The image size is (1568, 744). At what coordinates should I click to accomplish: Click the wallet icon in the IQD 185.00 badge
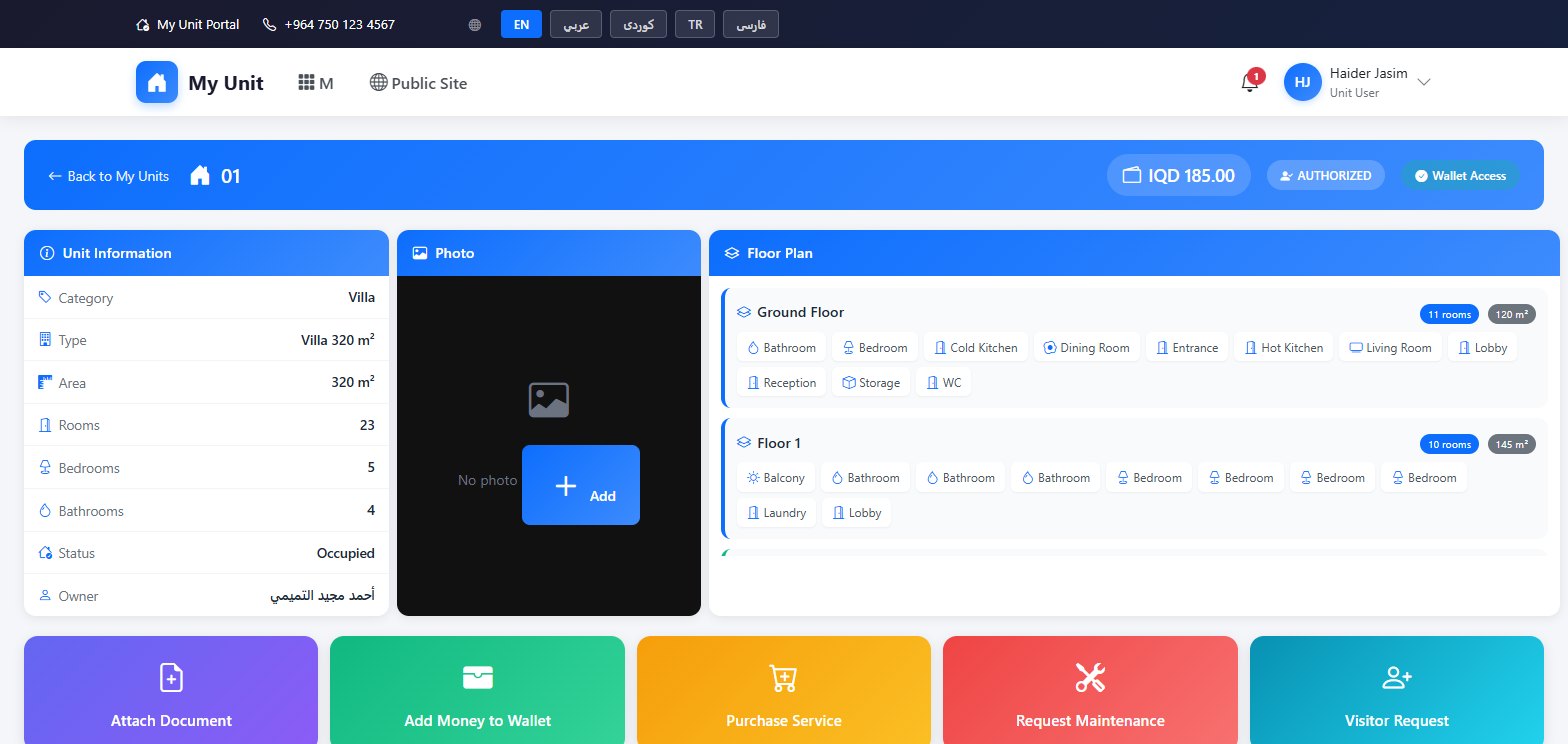pos(1132,175)
